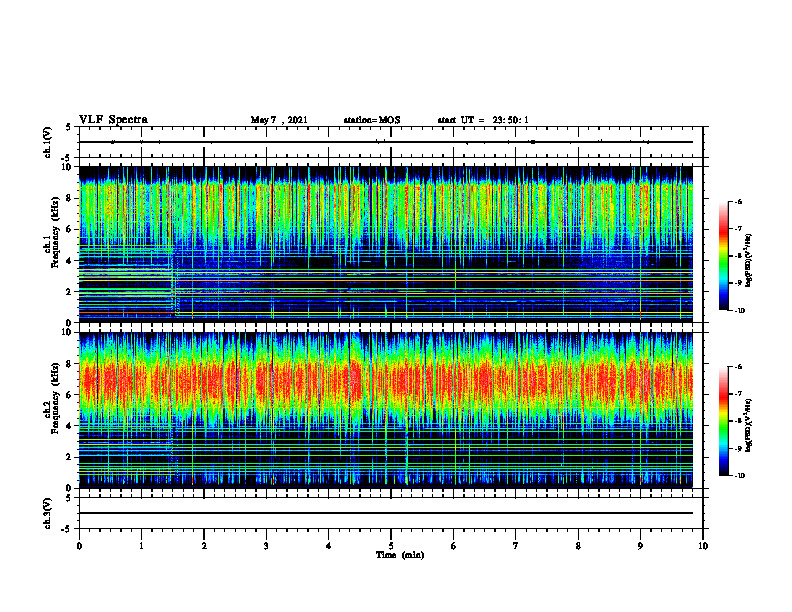
Task: Click the "4" label on the time axis
Action: 329,546
